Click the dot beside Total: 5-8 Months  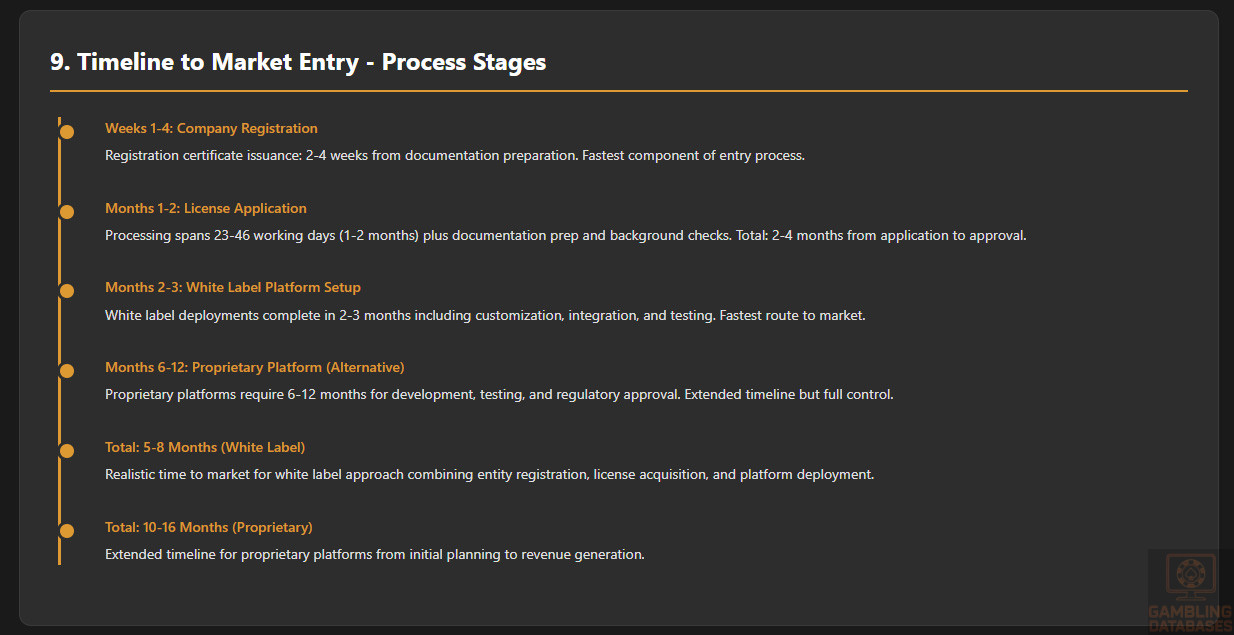point(67,451)
